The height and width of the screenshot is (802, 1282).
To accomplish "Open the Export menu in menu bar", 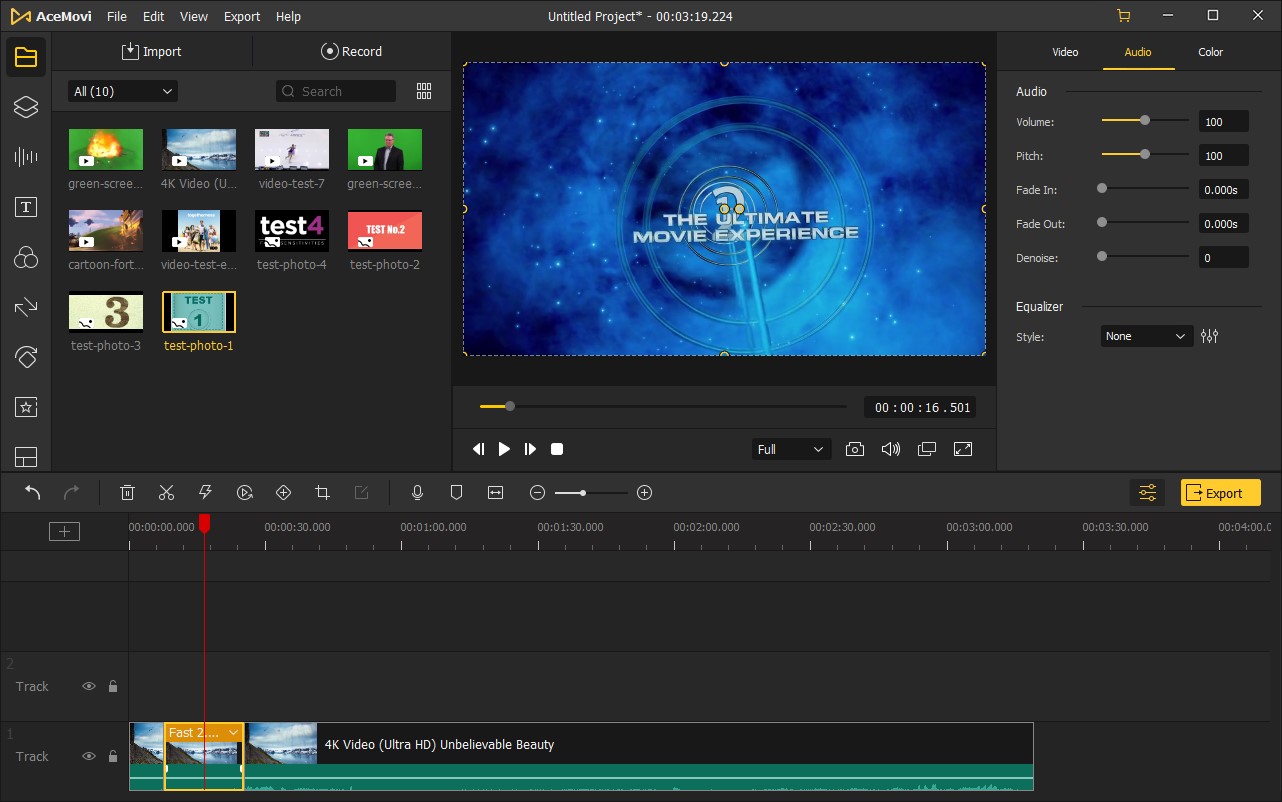I will pyautogui.click(x=241, y=17).
